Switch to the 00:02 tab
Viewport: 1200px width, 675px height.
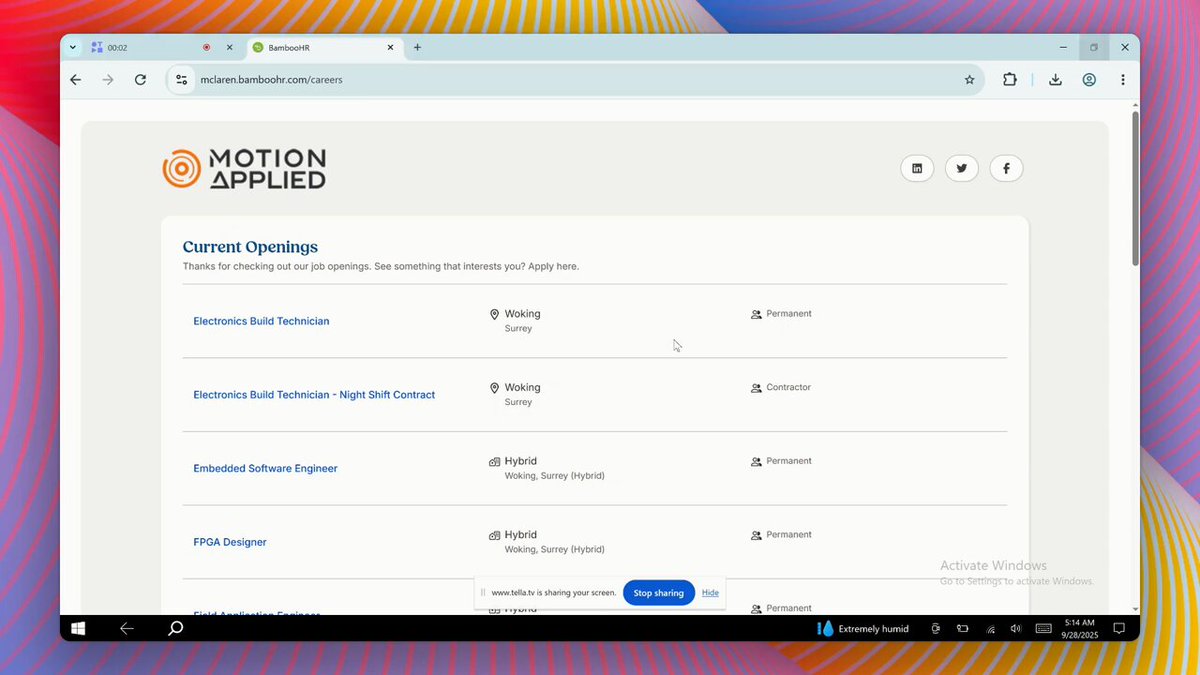[x=162, y=47]
